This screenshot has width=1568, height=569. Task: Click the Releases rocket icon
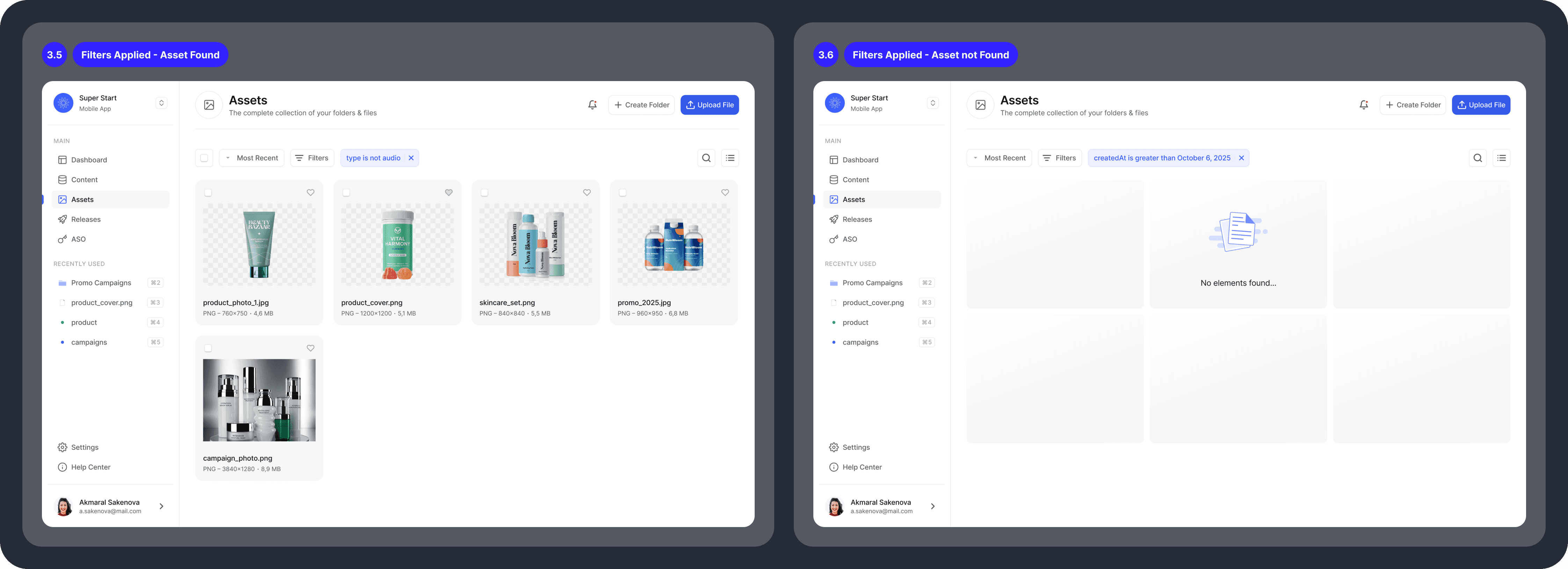pyautogui.click(x=63, y=219)
